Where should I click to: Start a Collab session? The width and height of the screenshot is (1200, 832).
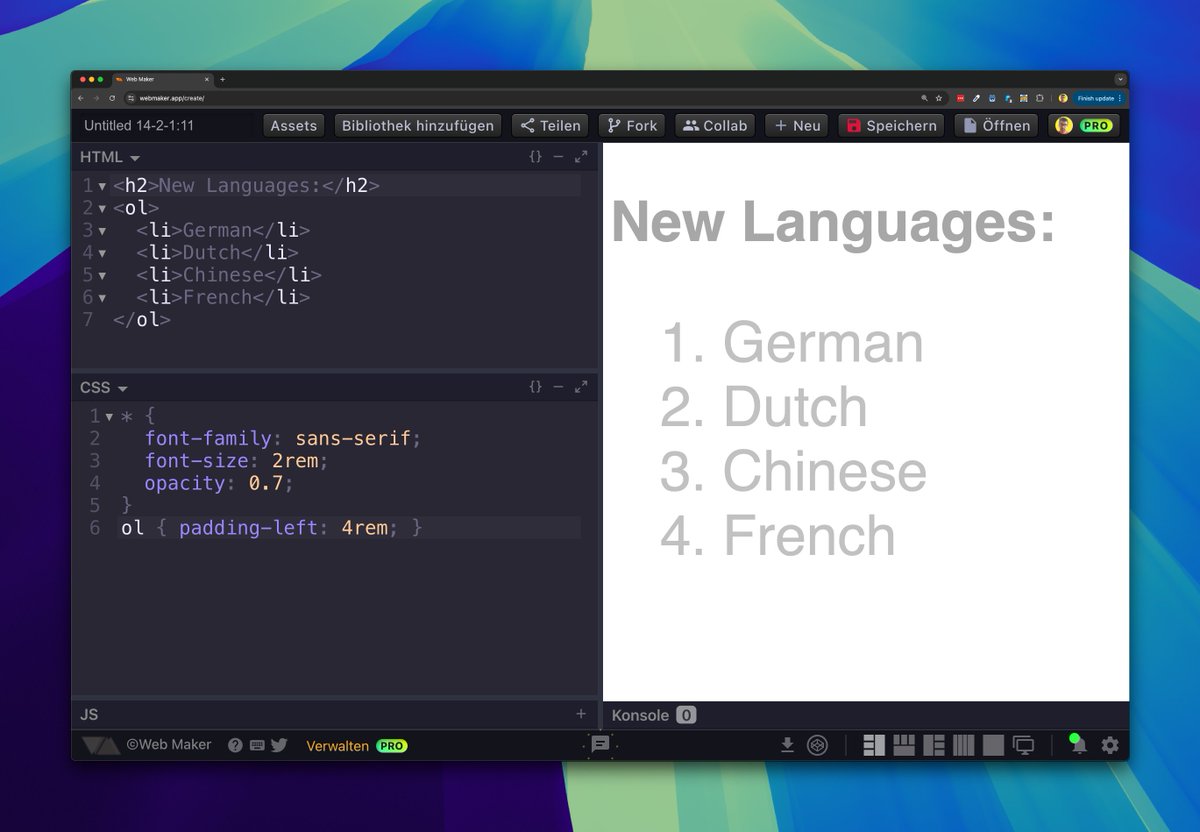click(x=715, y=125)
